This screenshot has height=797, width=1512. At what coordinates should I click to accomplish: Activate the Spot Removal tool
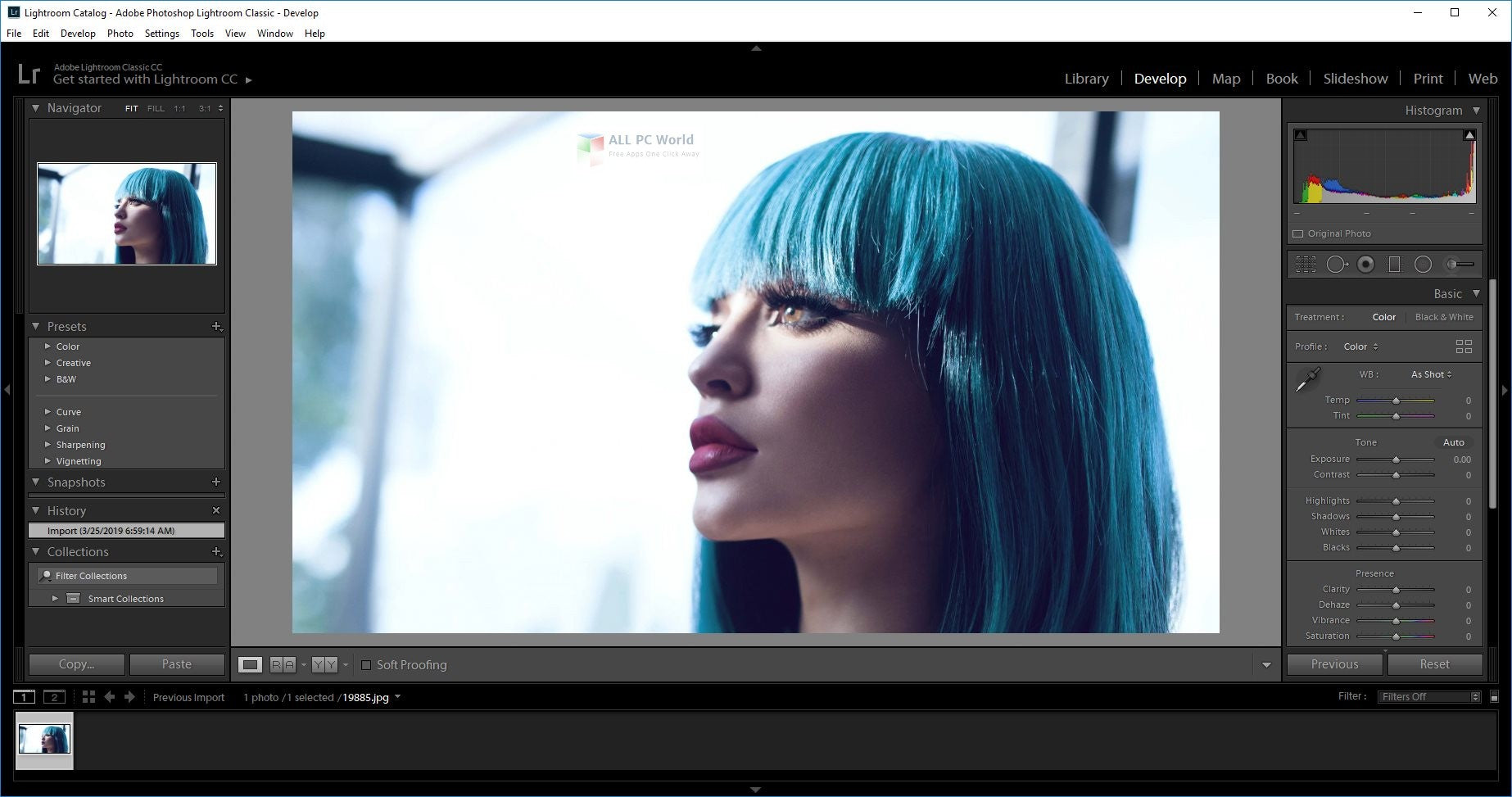point(1336,264)
